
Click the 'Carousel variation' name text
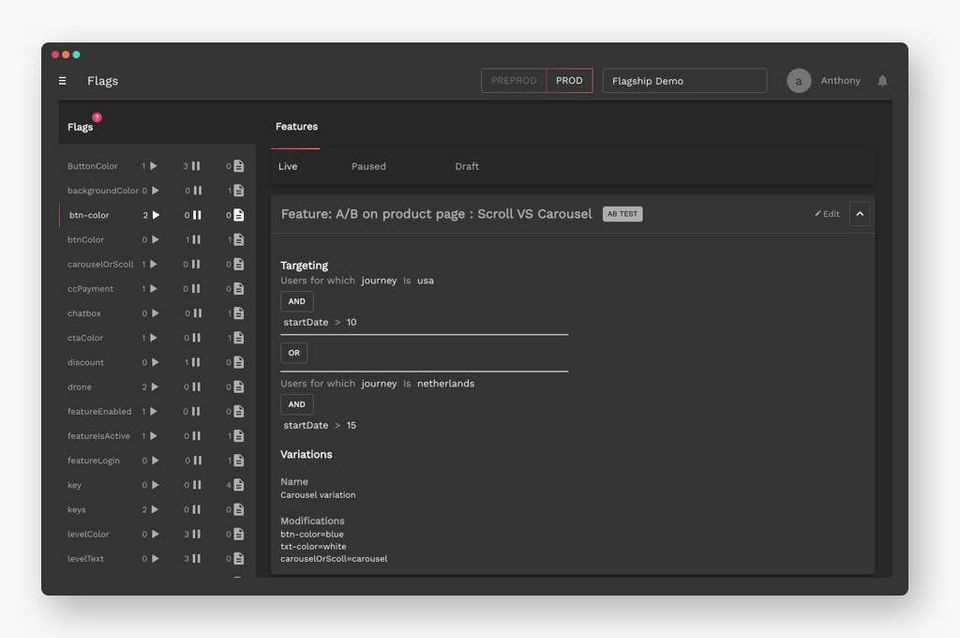tap(318, 495)
